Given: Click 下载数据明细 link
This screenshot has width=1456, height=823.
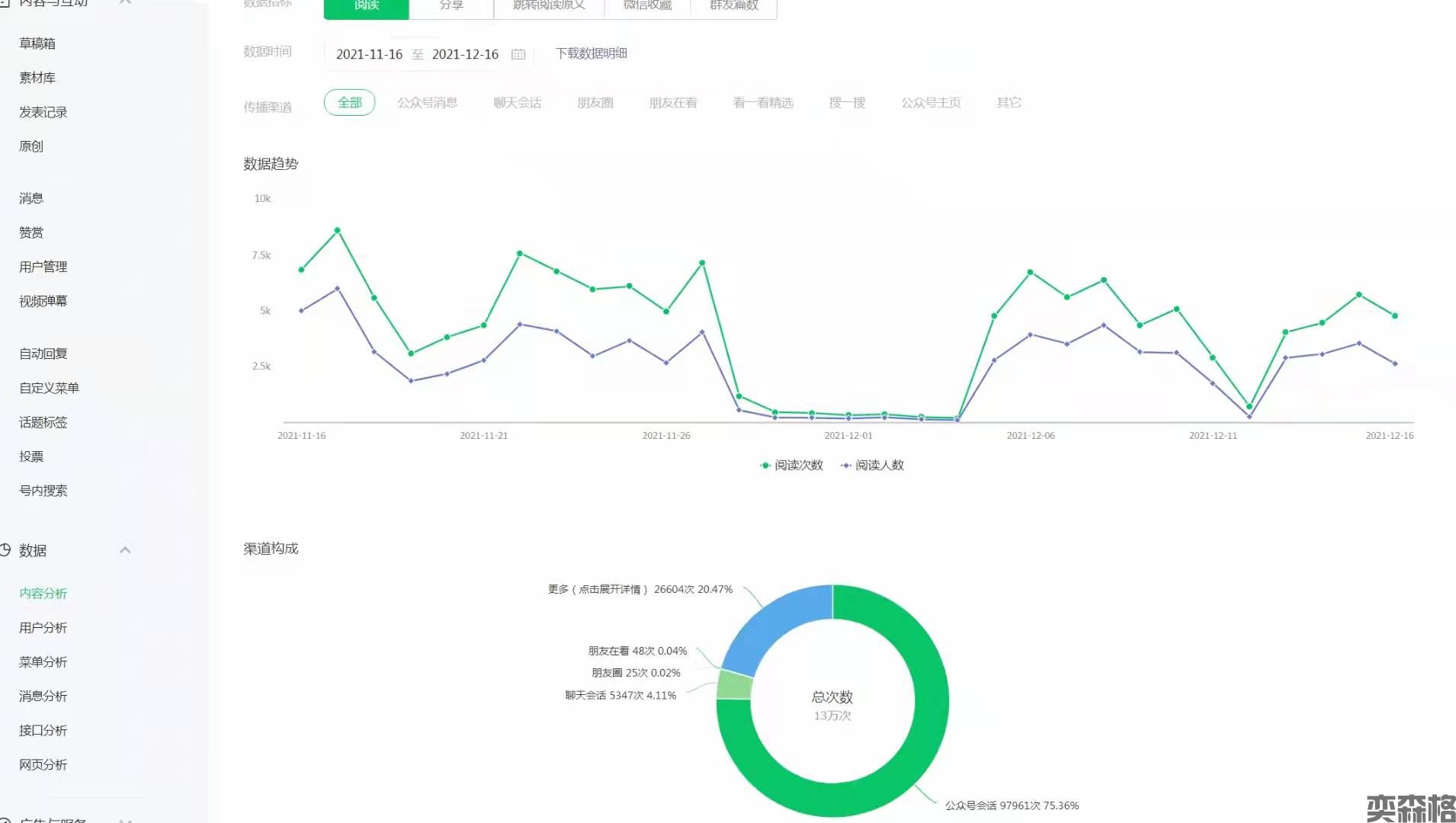Looking at the screenshot, I should pos(591,53).
